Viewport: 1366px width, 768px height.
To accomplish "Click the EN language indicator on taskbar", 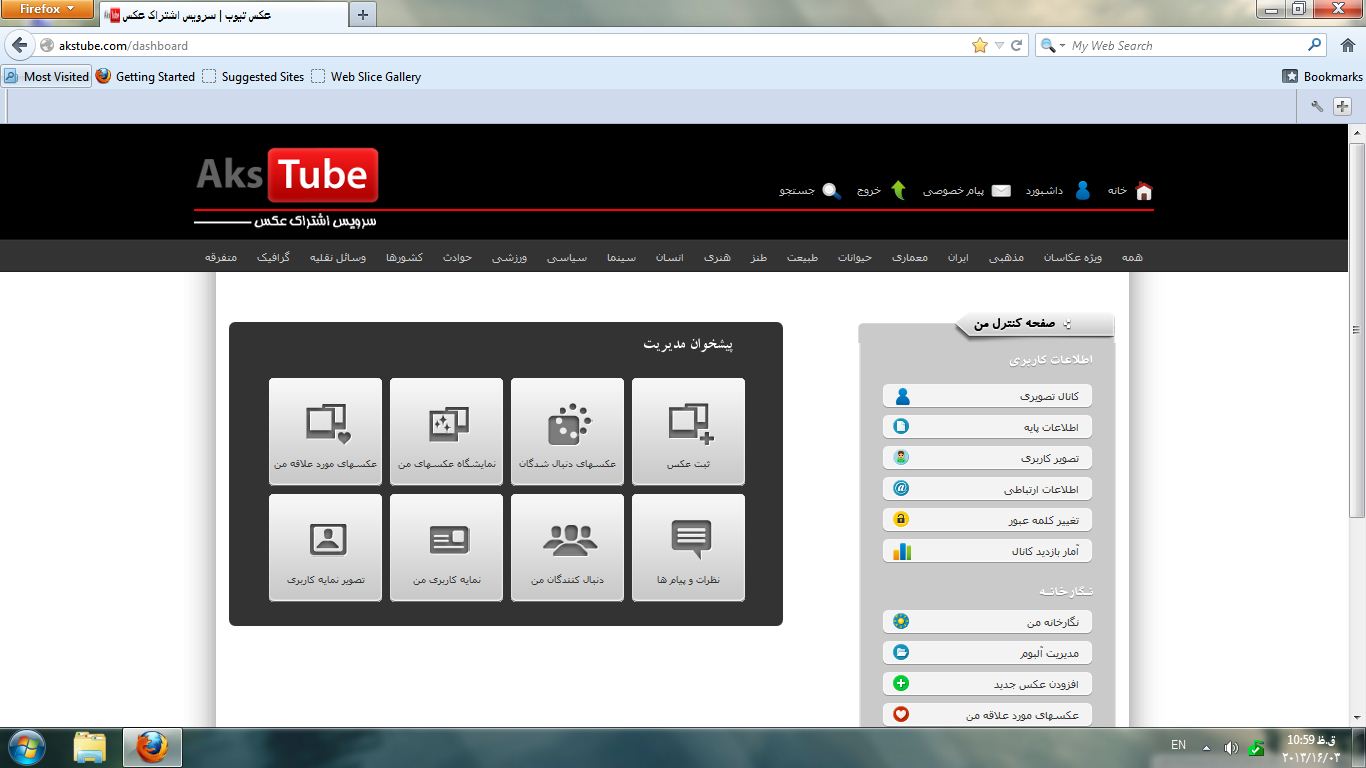I will [x=1178, y=745].
